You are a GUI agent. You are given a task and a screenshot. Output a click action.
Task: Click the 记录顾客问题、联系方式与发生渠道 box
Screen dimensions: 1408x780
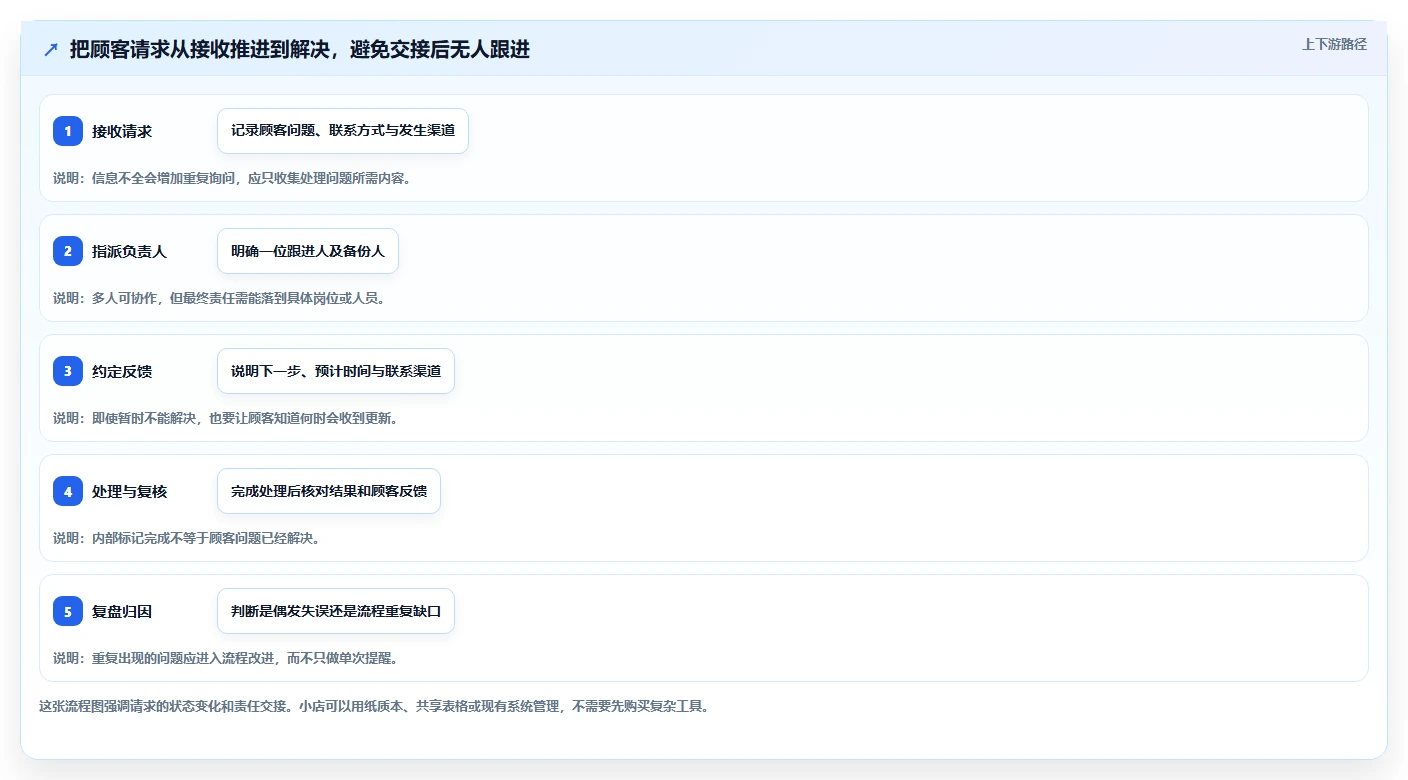(x=343, y=131)
